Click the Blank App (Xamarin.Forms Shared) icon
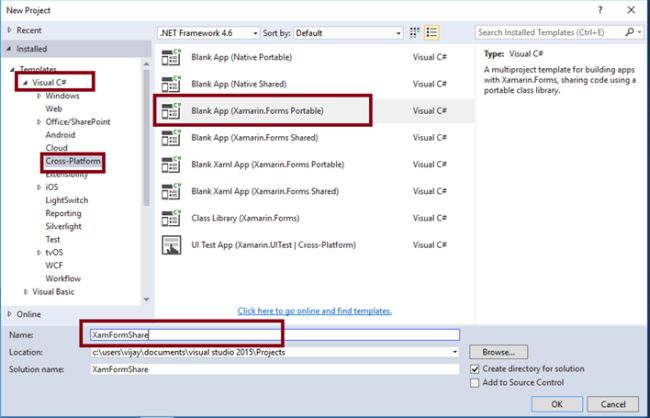 point(171,138)
